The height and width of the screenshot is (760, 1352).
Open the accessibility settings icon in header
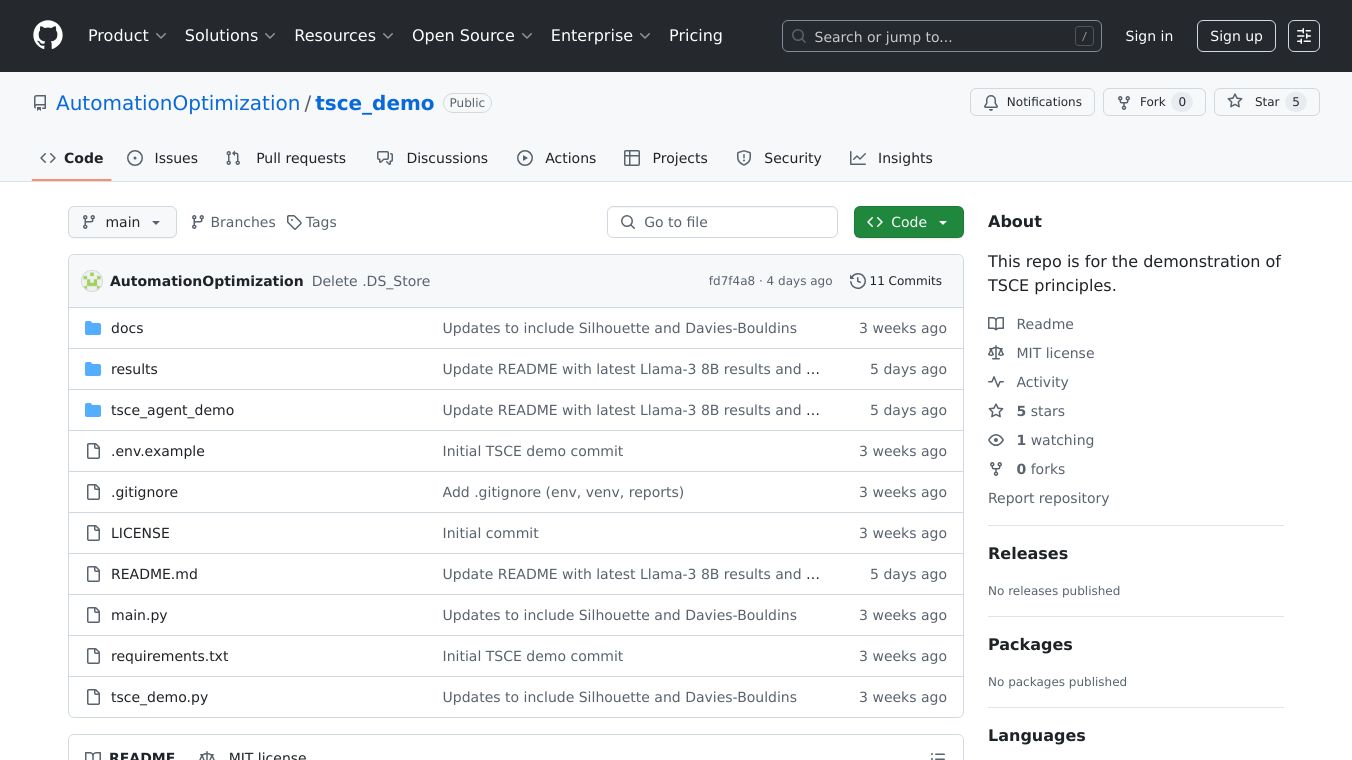(1303, 36)
